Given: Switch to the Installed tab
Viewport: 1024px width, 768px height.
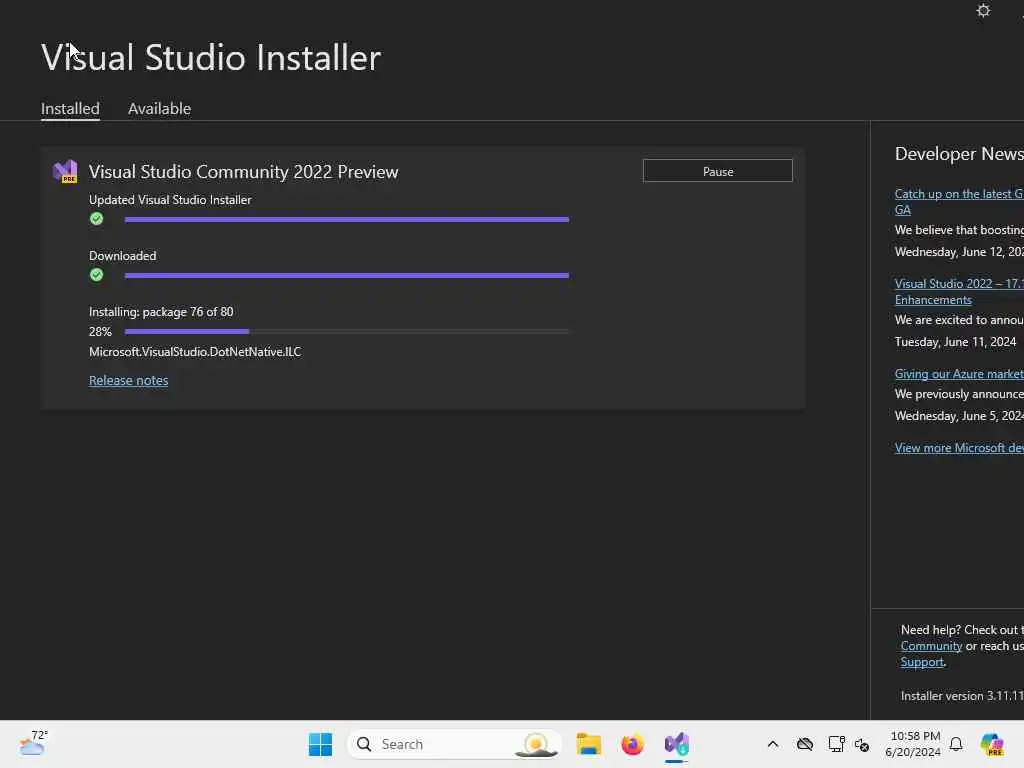Looking at the screenshot, I should point(70,108).
